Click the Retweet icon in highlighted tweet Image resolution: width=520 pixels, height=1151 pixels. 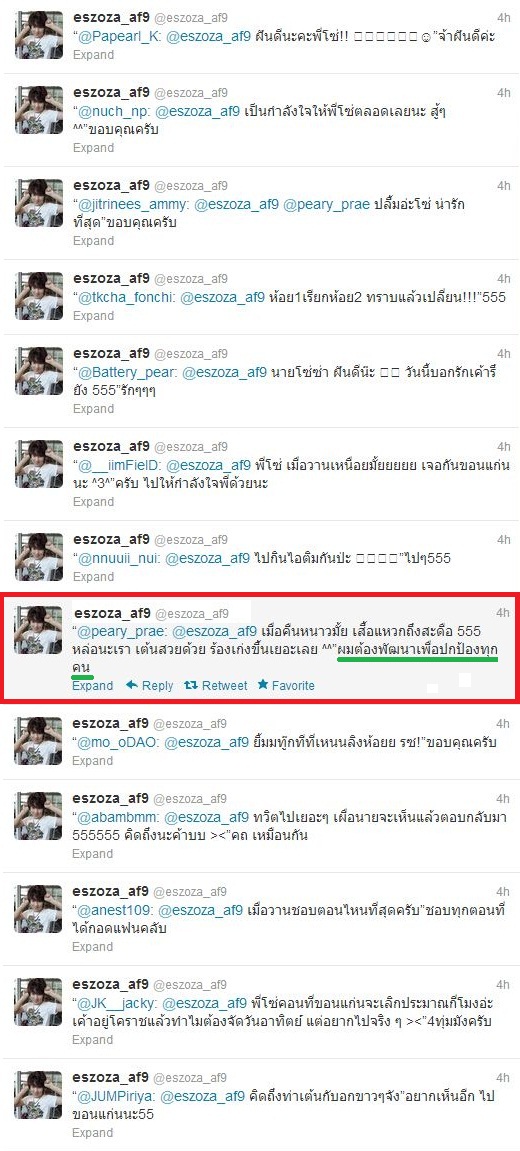190,686
